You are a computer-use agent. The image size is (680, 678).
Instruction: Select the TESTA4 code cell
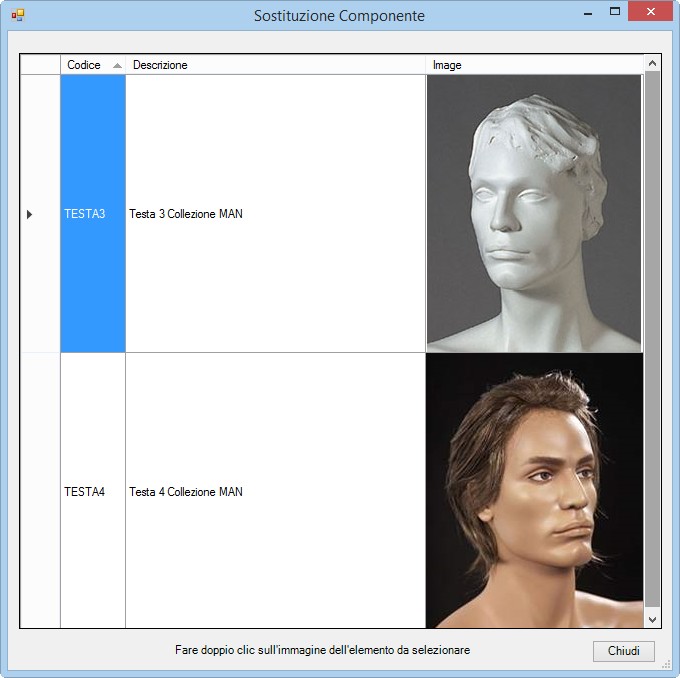93,491
